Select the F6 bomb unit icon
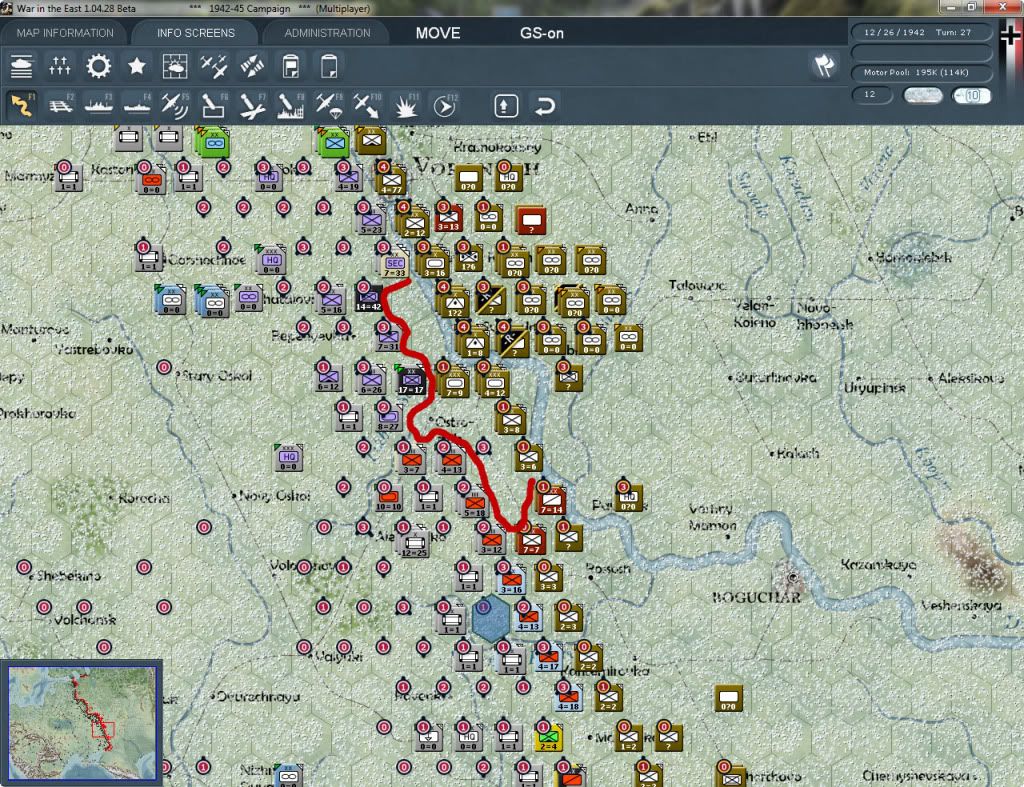The width and height of the screenshot is (1024, 787). point(214,106)
